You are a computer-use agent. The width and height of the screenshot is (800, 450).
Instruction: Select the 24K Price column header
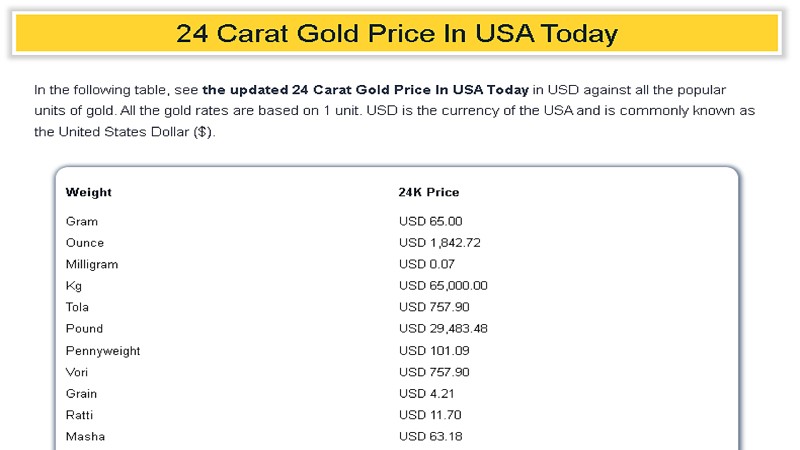pyautogui.click(x=429, y=192)
